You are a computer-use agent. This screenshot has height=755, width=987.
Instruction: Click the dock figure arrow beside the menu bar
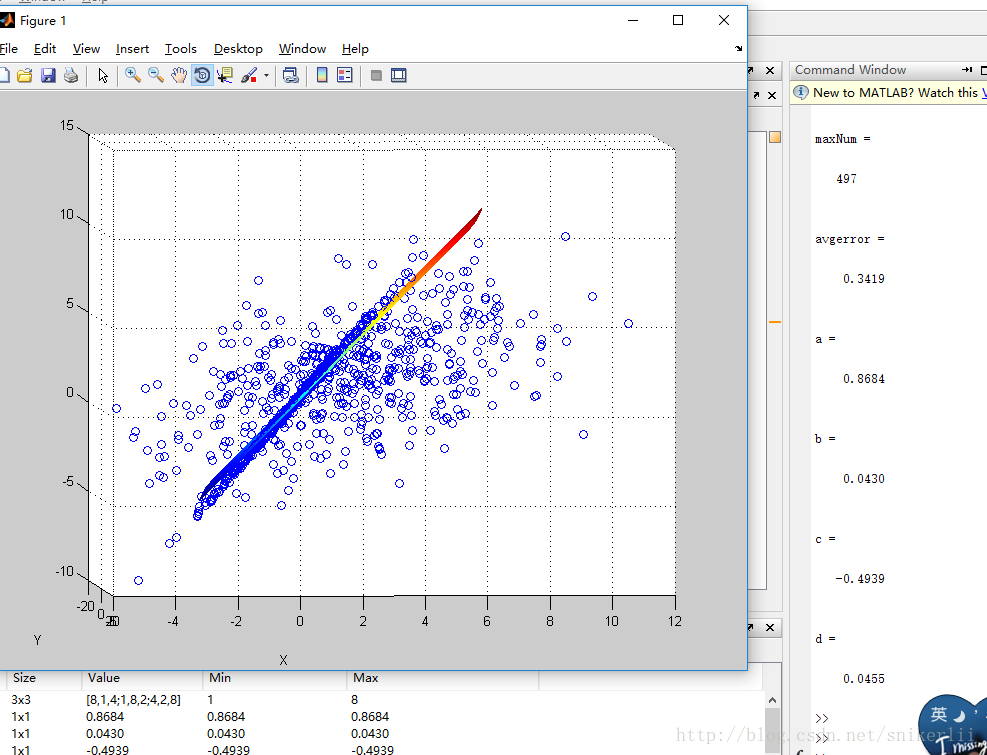pos(738,48)
